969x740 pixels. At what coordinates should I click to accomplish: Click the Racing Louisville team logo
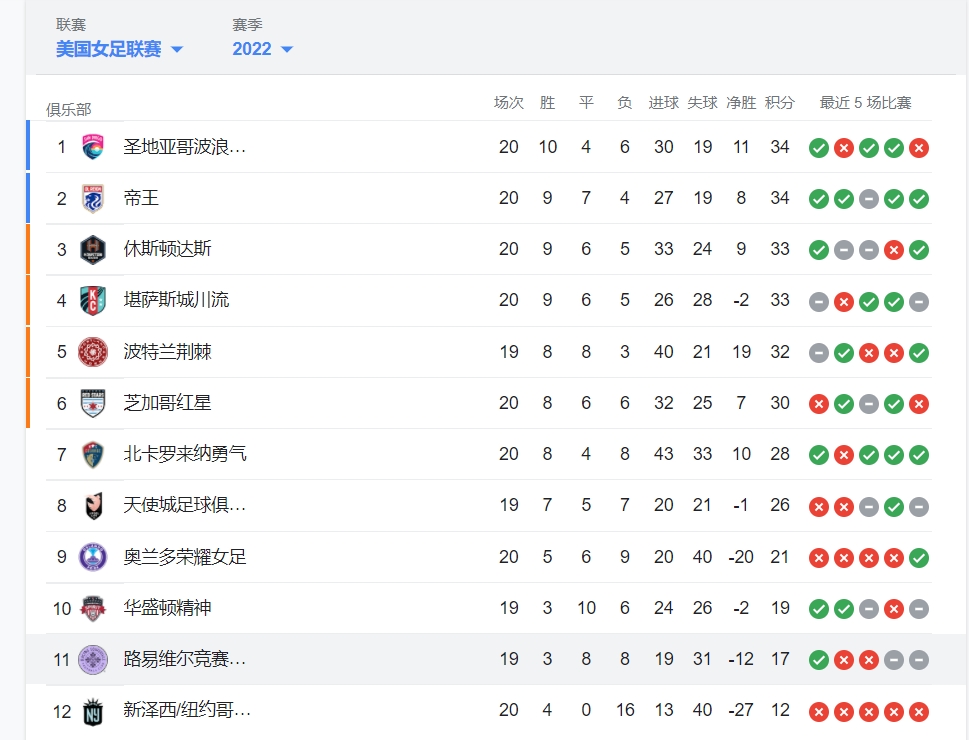pyautogui.click(x=93, y=660)
